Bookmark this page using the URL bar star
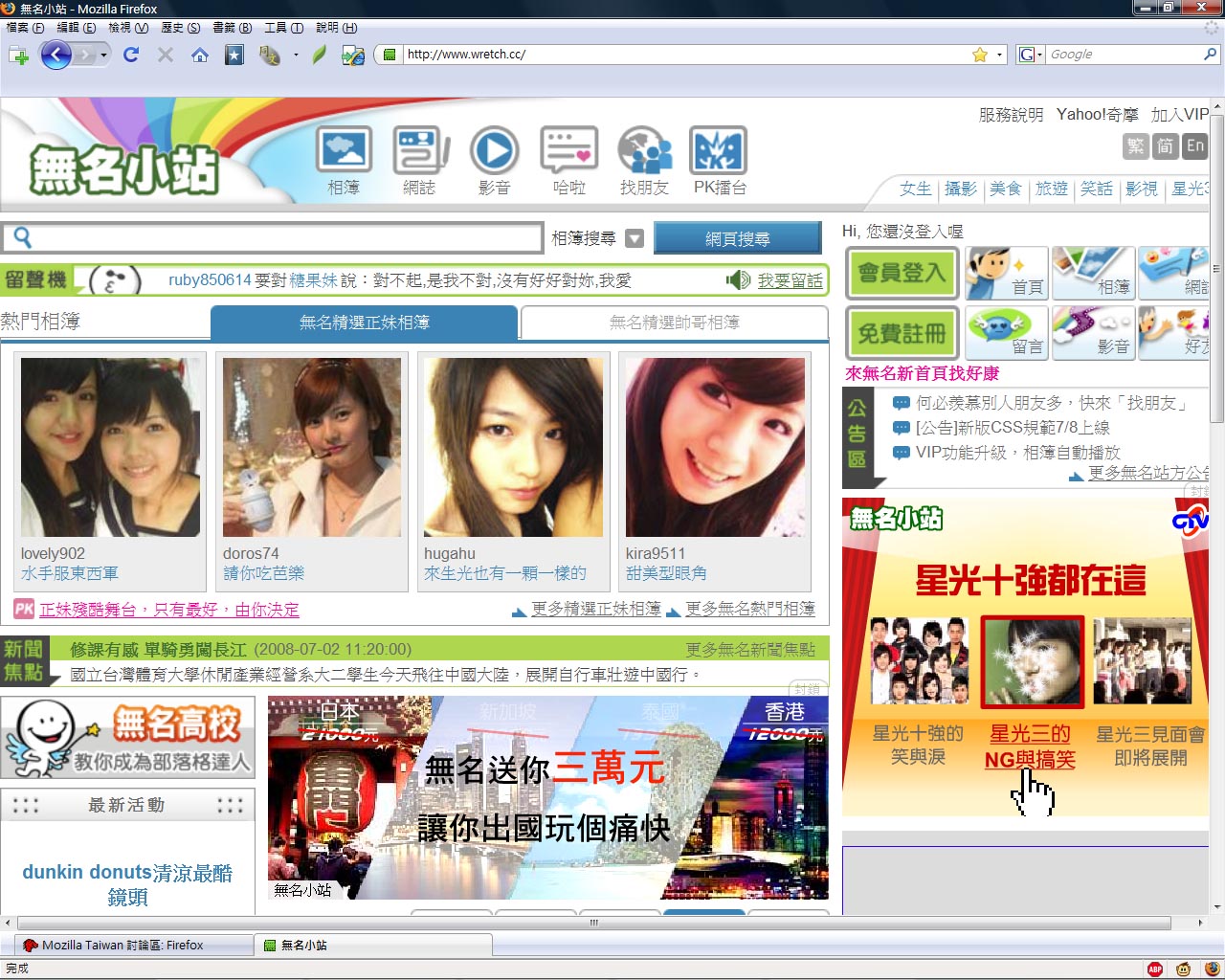 pyautogui.click(x=980, y=55)
